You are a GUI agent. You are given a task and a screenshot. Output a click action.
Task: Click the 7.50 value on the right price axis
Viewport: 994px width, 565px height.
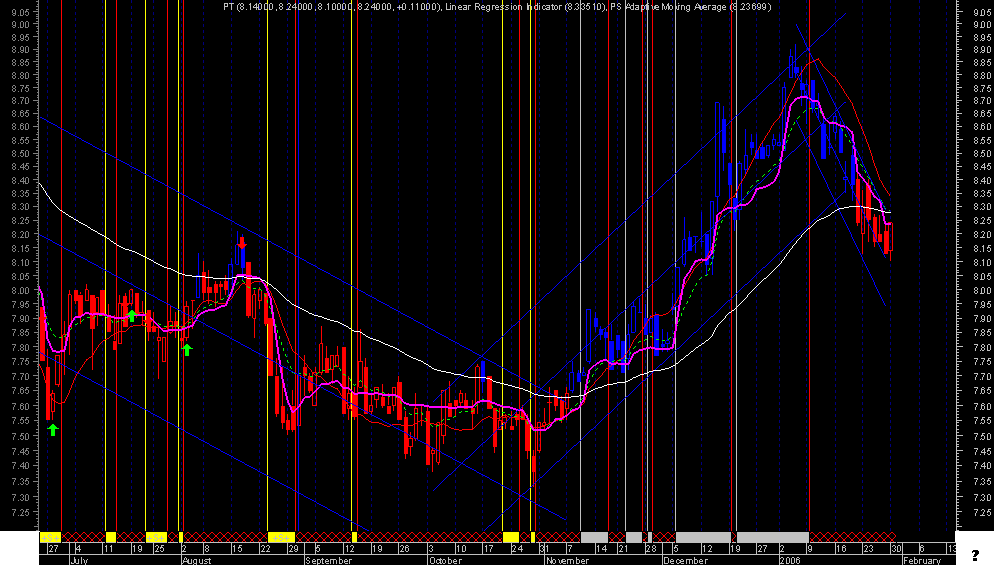pos(983,436)
